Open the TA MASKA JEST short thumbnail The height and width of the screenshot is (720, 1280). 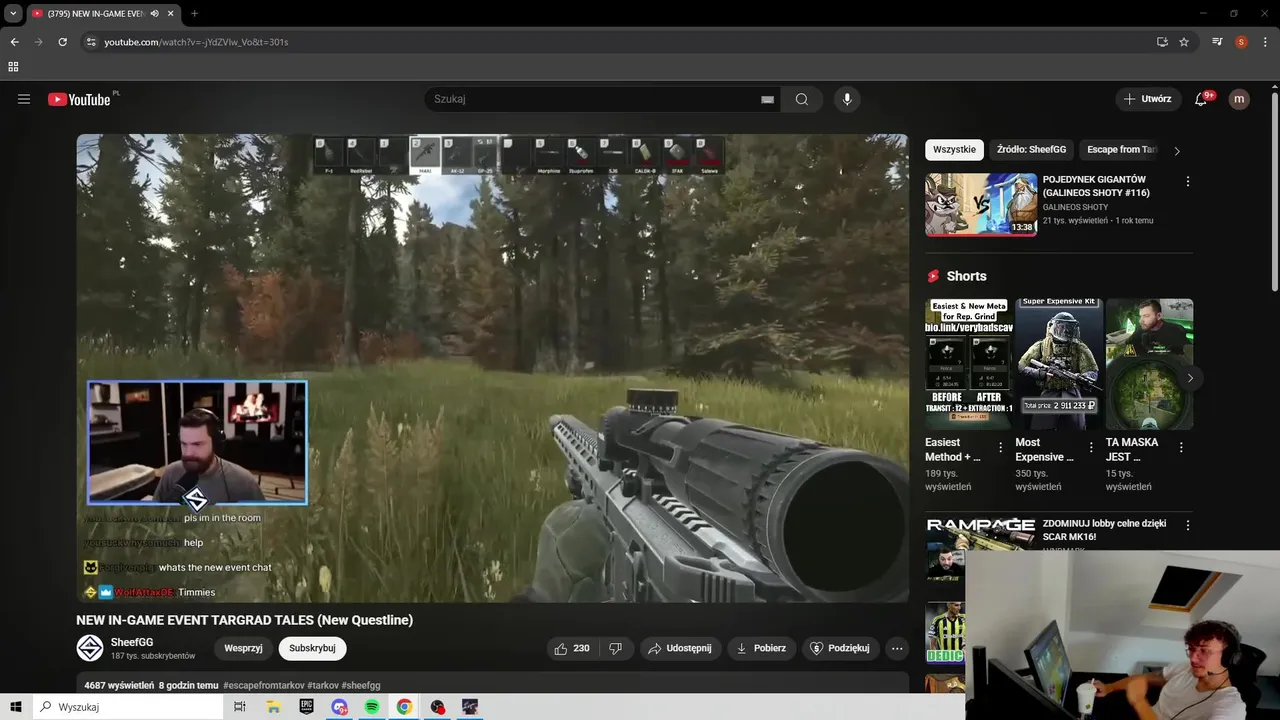(1149, 364)
